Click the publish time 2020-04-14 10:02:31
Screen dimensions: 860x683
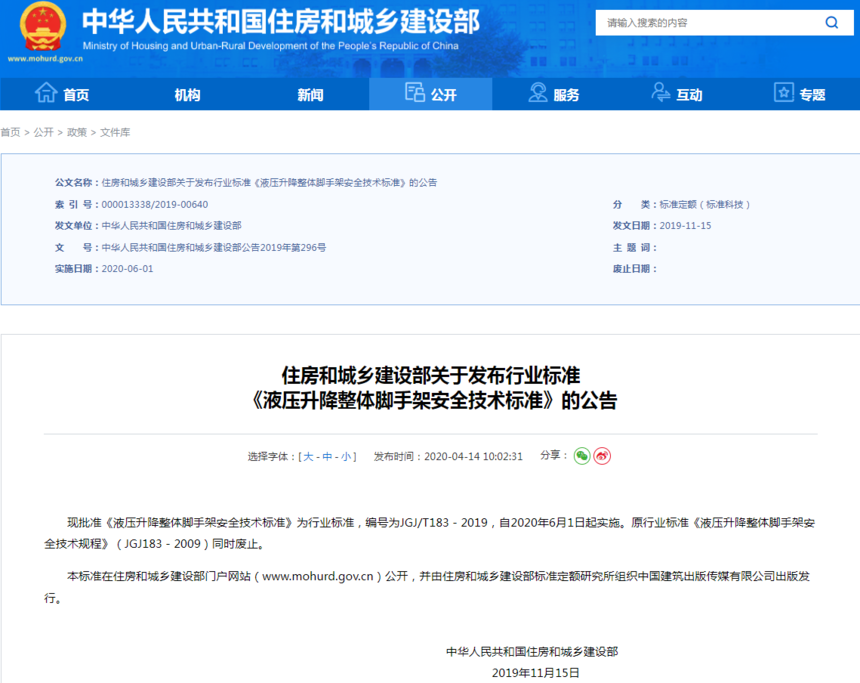pos(473,456)
